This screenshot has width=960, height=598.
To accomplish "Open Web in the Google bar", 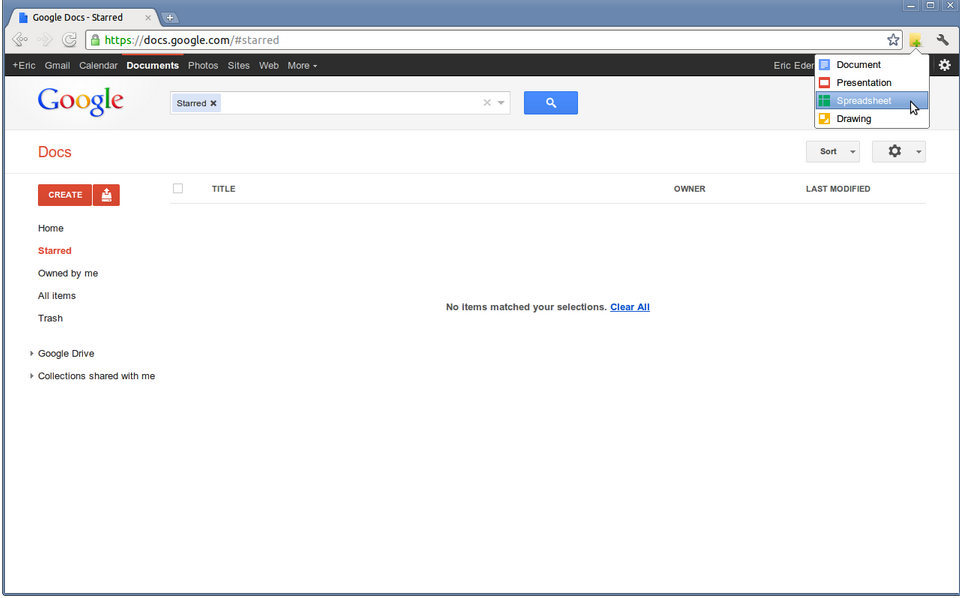I will pyautogui.click(x=268, y=65).
